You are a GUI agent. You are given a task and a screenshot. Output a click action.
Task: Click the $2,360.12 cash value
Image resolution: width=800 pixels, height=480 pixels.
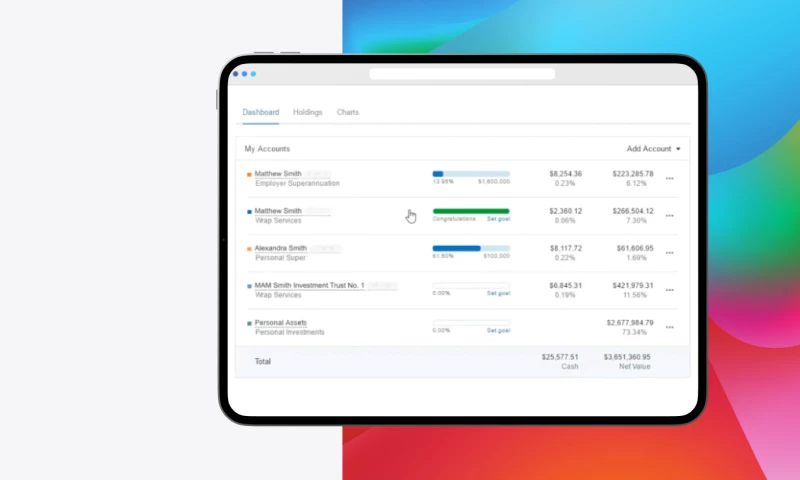pyautogui.click(x=565, y=211)
